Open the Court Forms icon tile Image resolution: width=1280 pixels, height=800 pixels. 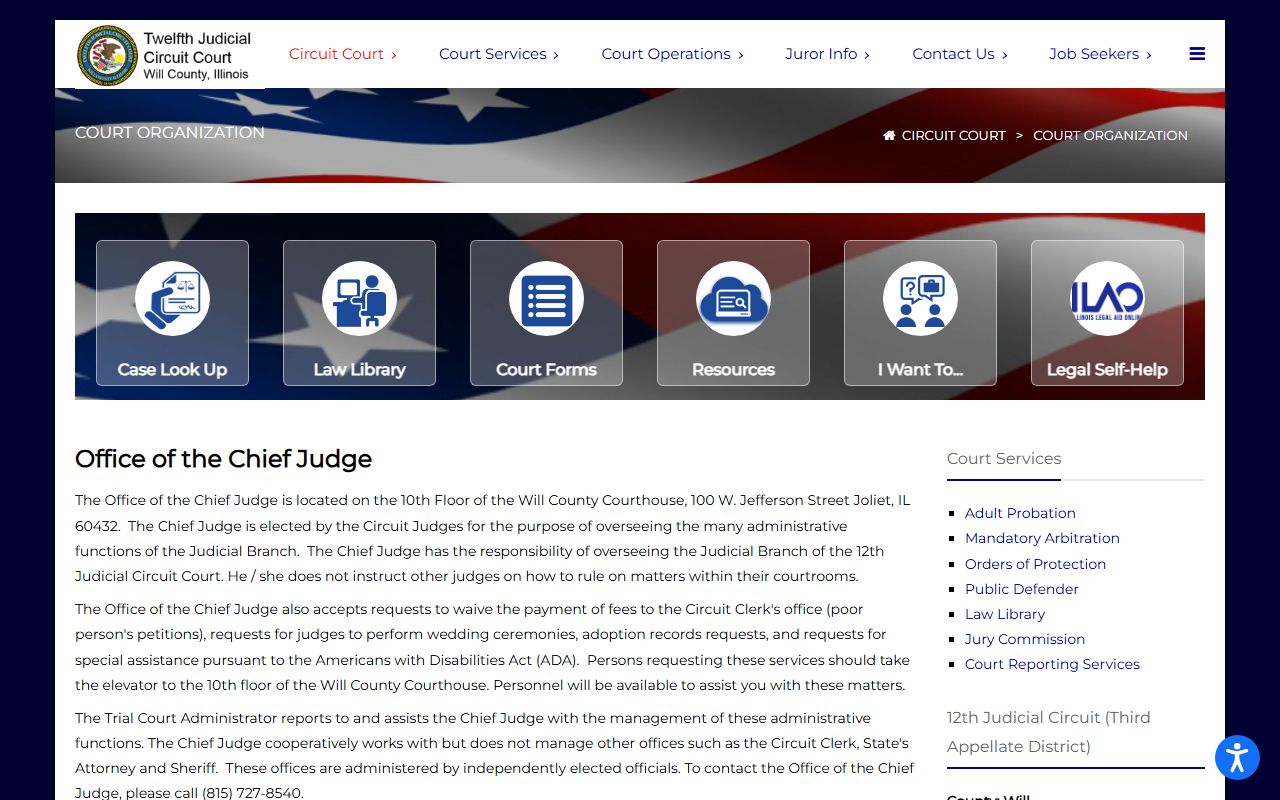click(546, 313)
